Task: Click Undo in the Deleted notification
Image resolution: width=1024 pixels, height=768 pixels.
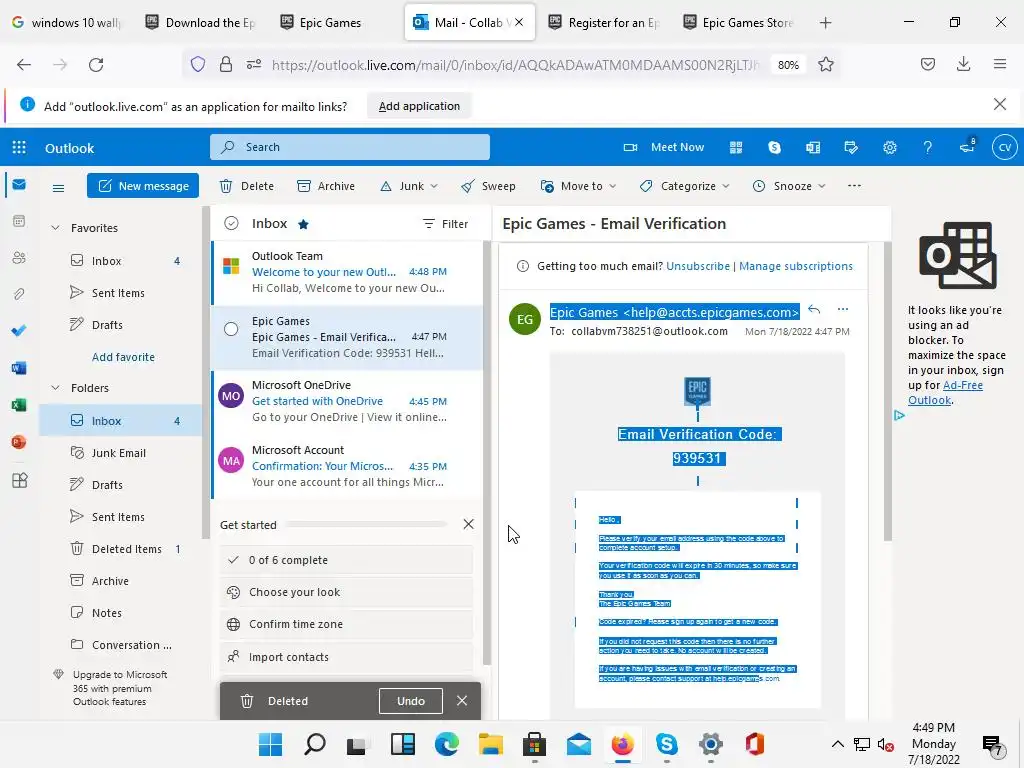Action: [411, 701]
